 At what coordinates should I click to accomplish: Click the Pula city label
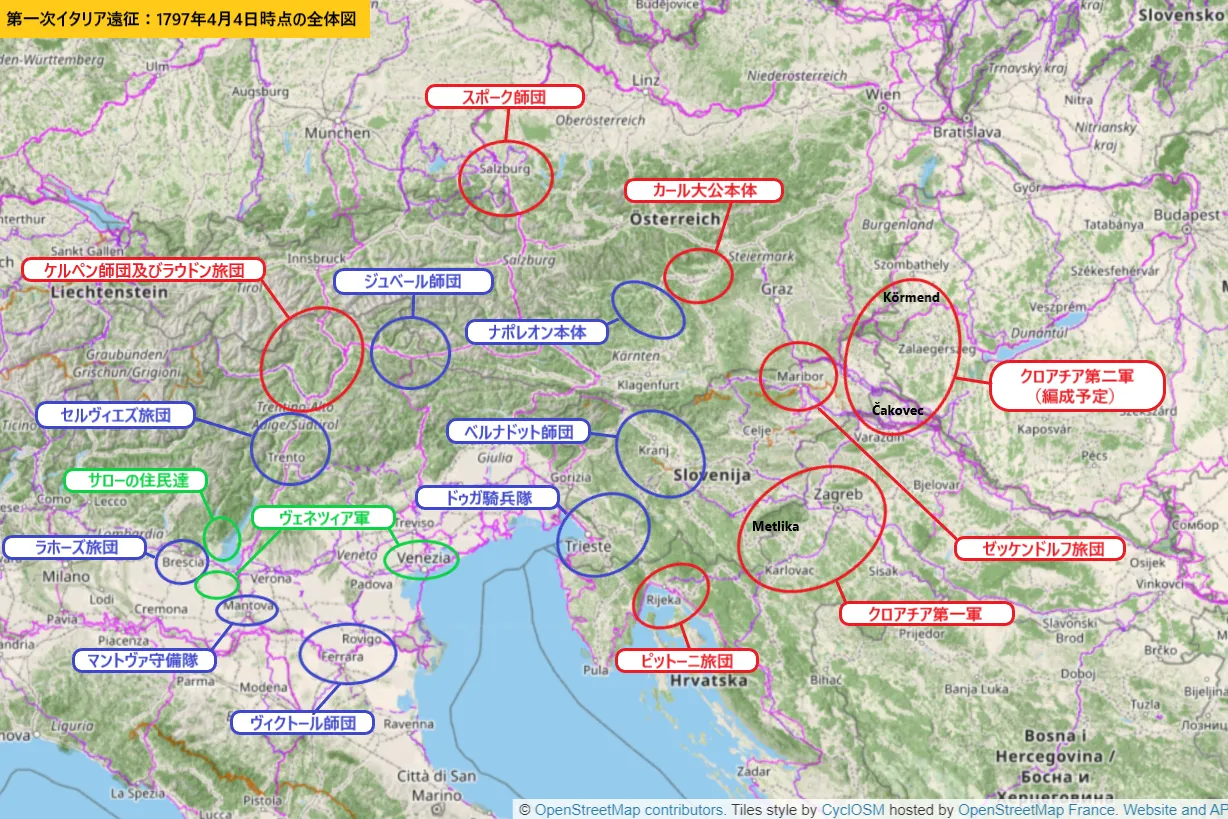pos(595,670)
